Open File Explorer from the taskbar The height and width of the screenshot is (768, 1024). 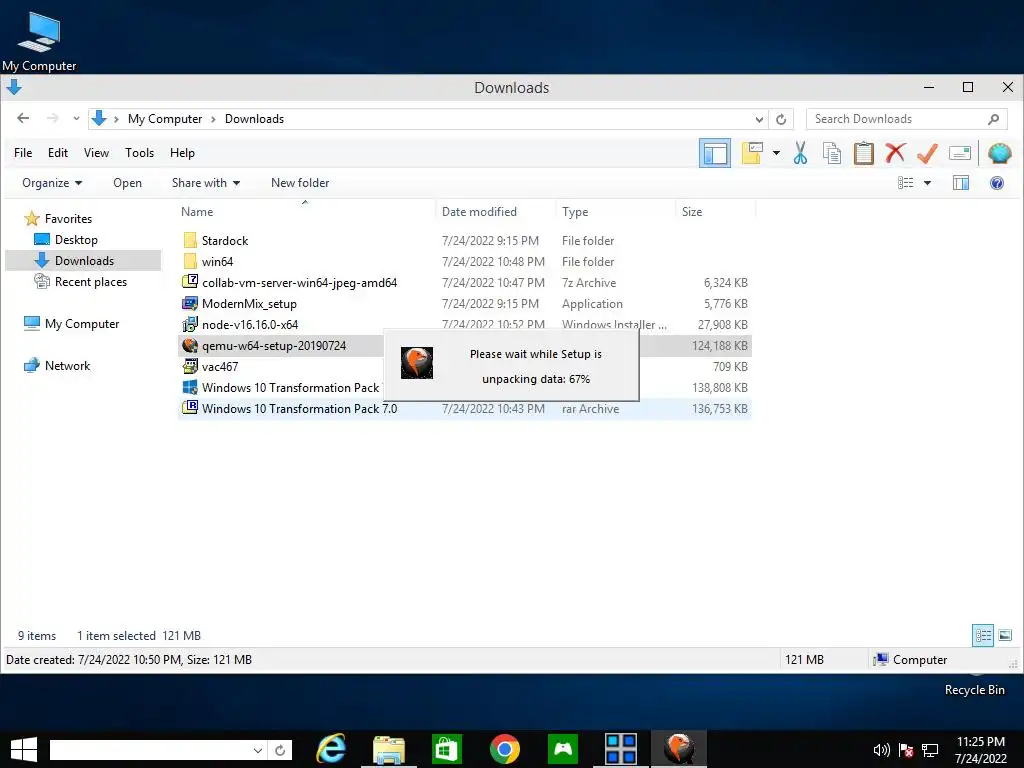(x=389, y=749)
